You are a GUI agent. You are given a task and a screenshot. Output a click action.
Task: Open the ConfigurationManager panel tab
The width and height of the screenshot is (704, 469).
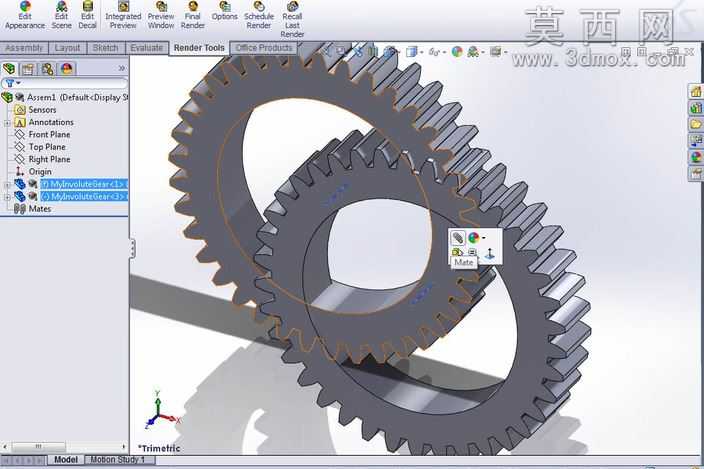47,69
